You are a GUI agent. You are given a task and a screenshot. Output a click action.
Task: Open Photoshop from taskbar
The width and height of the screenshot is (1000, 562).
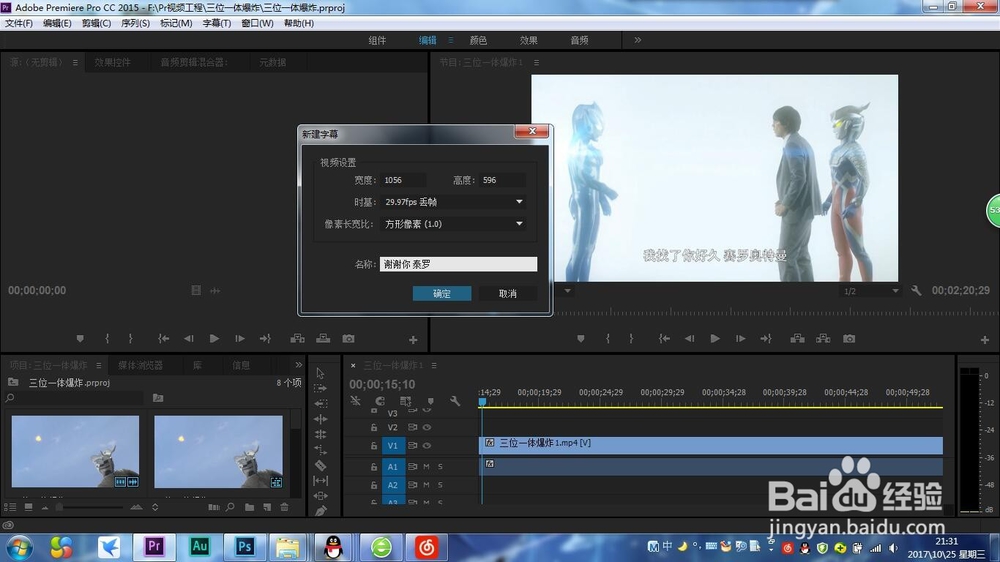(x=245, y=547)
